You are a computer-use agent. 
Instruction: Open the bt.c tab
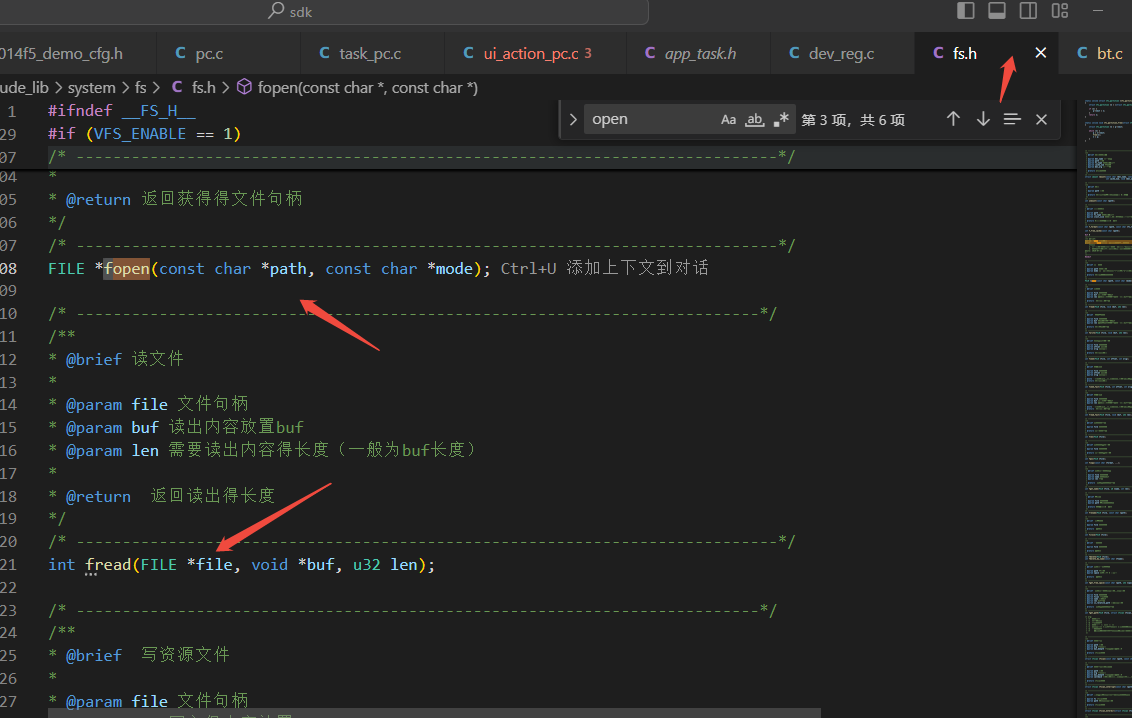(1095, 53)
